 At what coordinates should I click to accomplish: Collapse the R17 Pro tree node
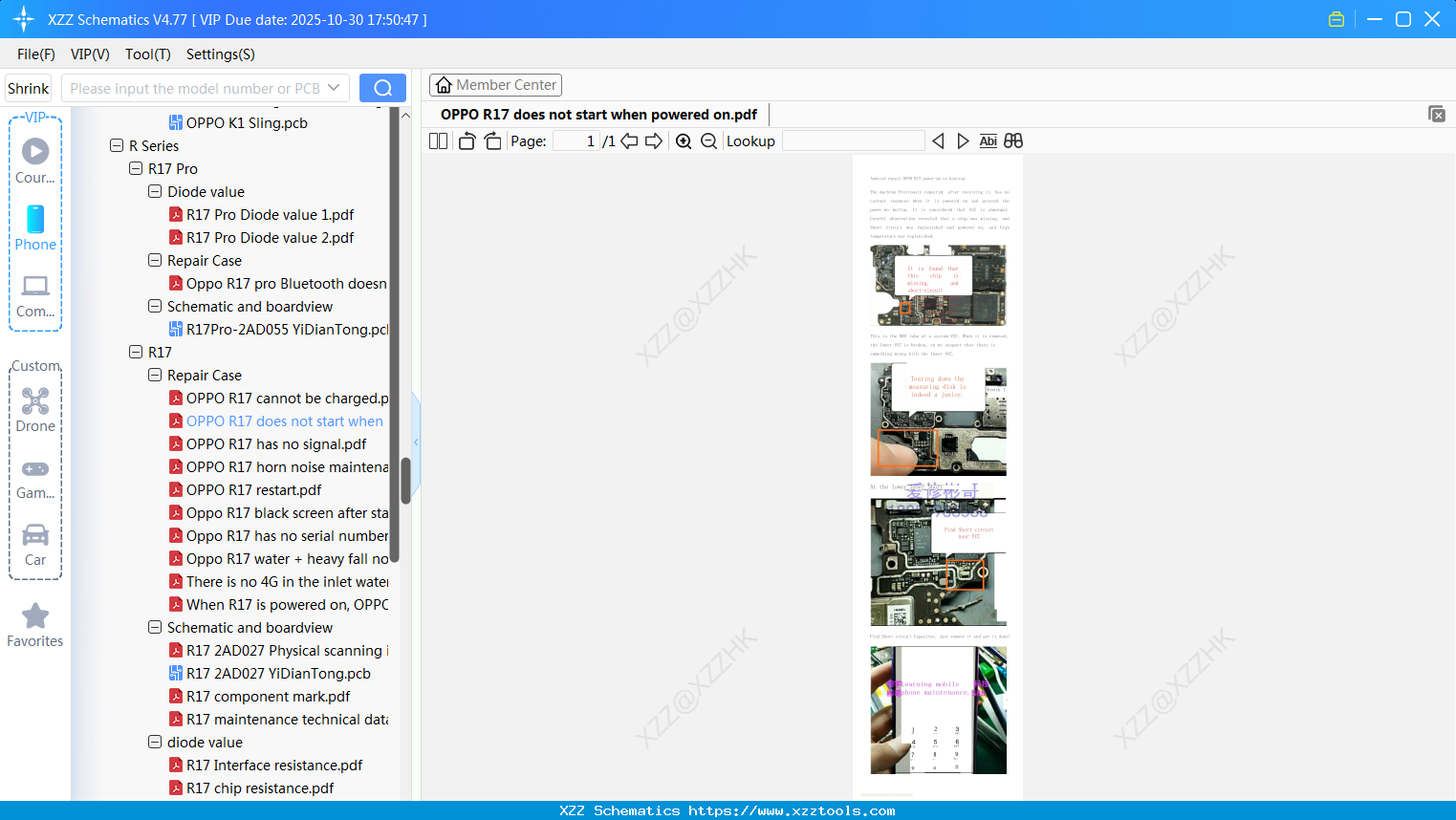[136, 169]
